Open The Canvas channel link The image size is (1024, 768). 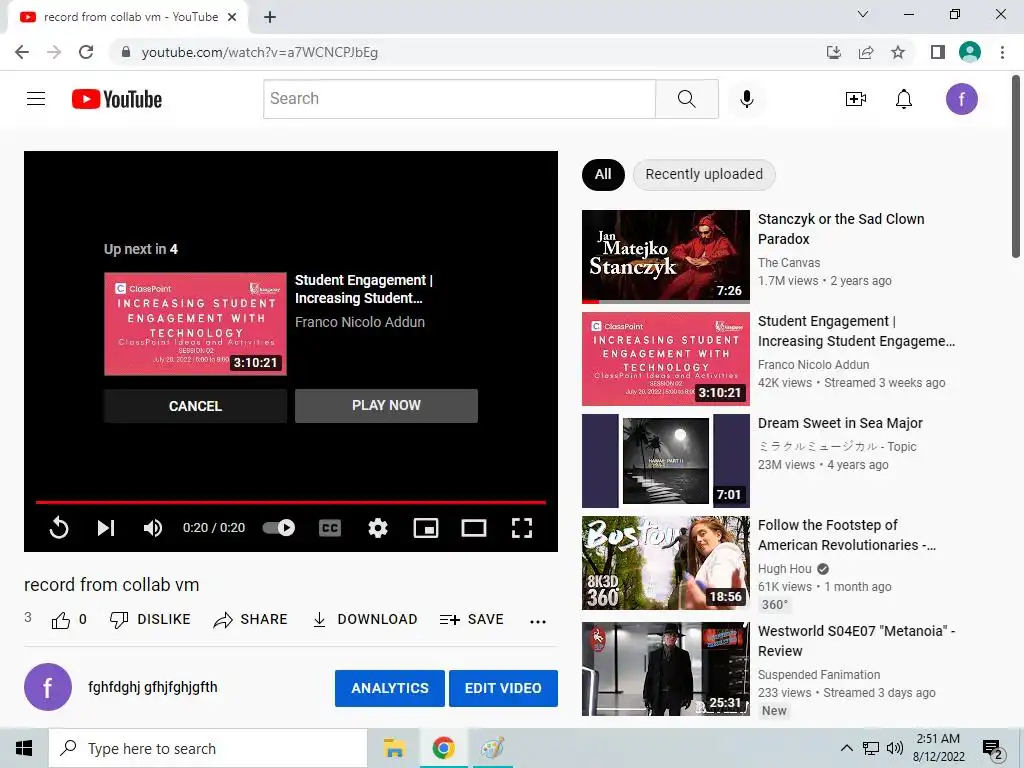coord(789,263)
